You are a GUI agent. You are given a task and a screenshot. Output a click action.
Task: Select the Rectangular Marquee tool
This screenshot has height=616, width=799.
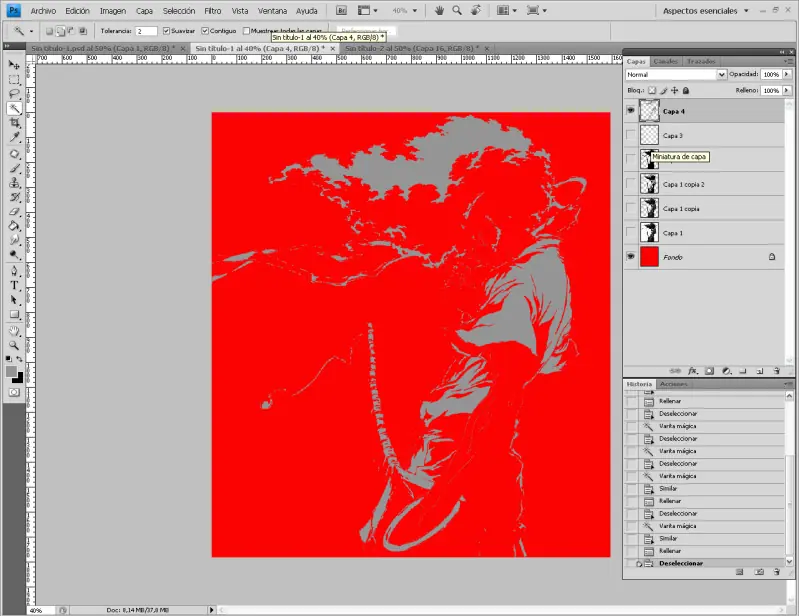click(14, 79)
